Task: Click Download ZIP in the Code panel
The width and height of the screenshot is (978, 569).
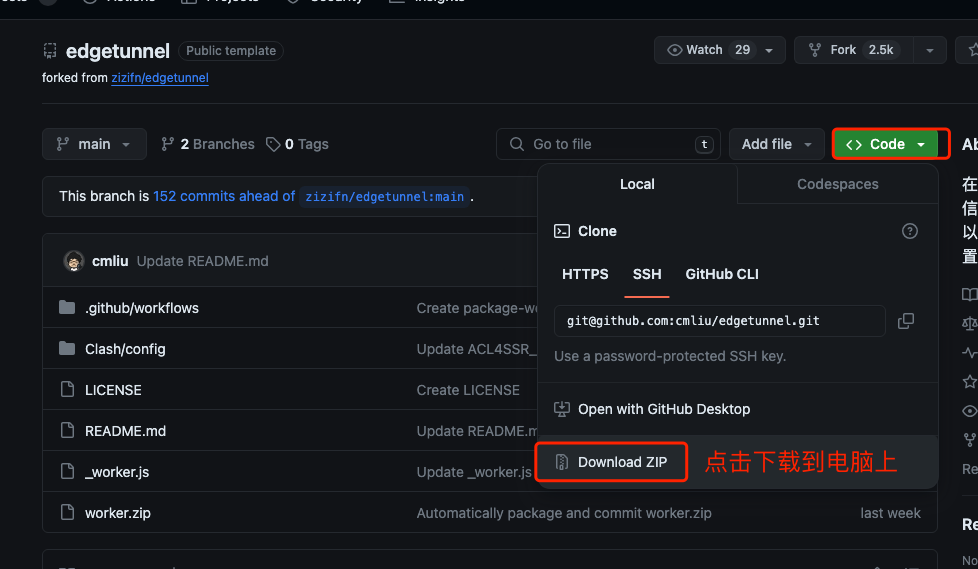Action: (611, 462)
